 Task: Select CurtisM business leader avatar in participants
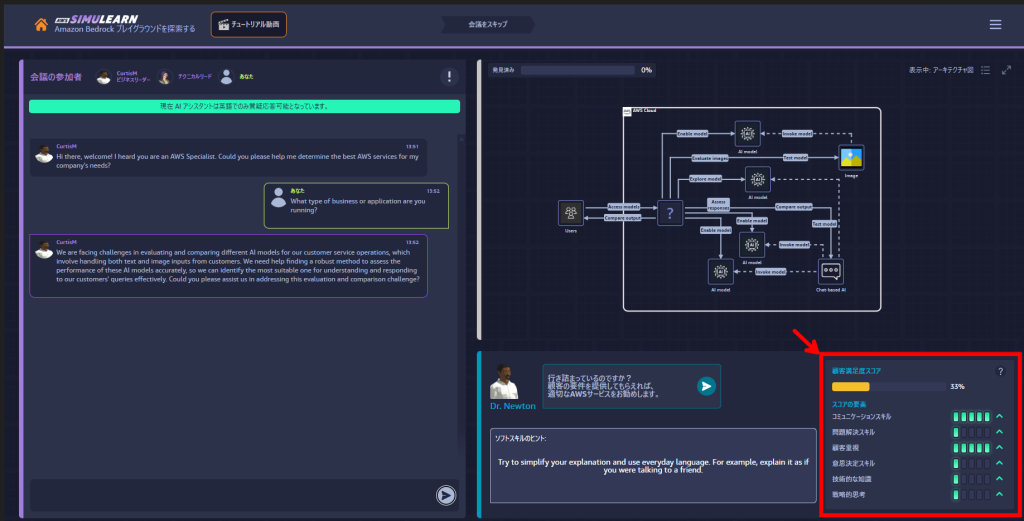(104, 77)
